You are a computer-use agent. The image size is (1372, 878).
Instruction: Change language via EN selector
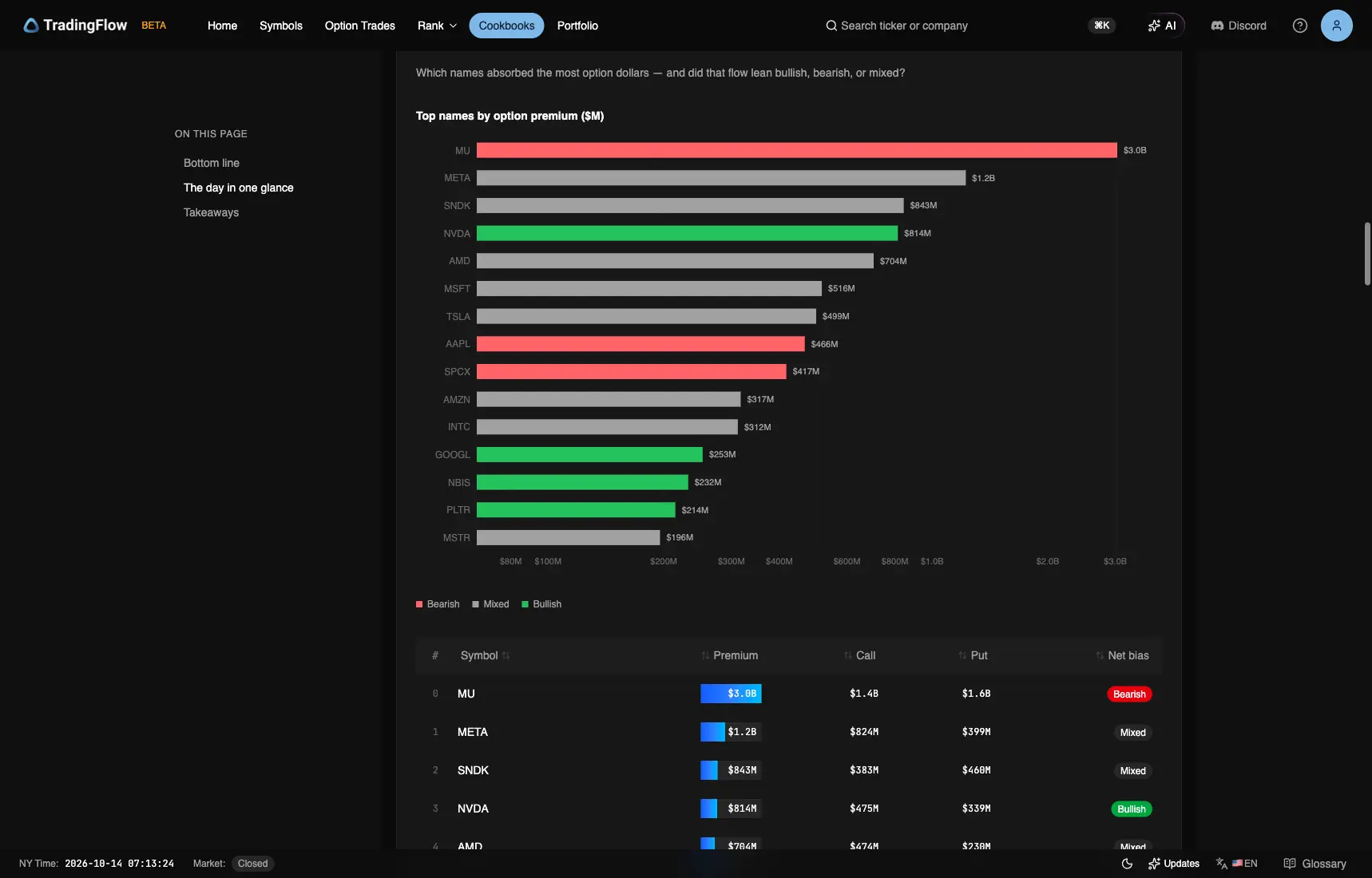(x=1237, y=864)
